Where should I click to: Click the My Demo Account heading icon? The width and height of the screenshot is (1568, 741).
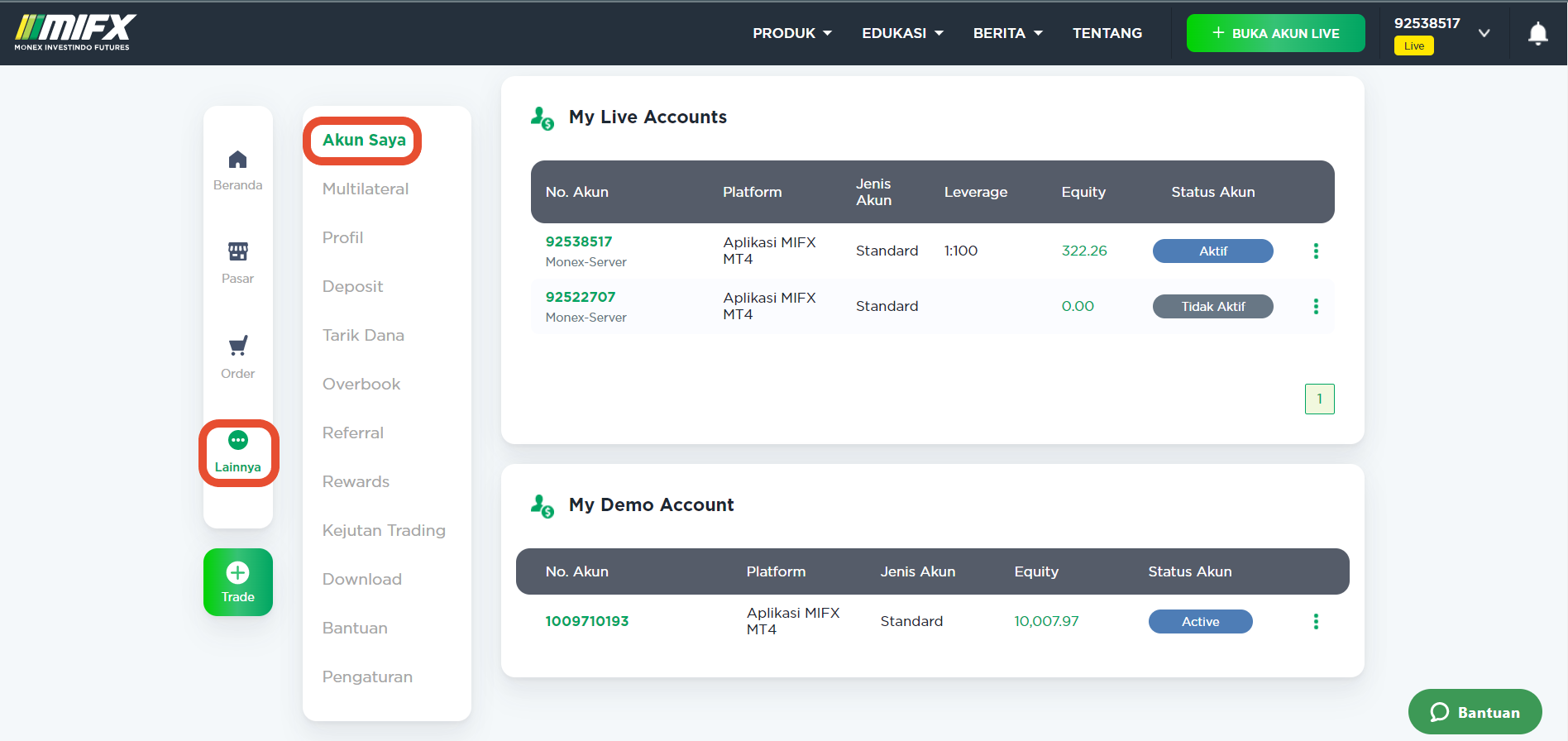[x=543, y=505]
